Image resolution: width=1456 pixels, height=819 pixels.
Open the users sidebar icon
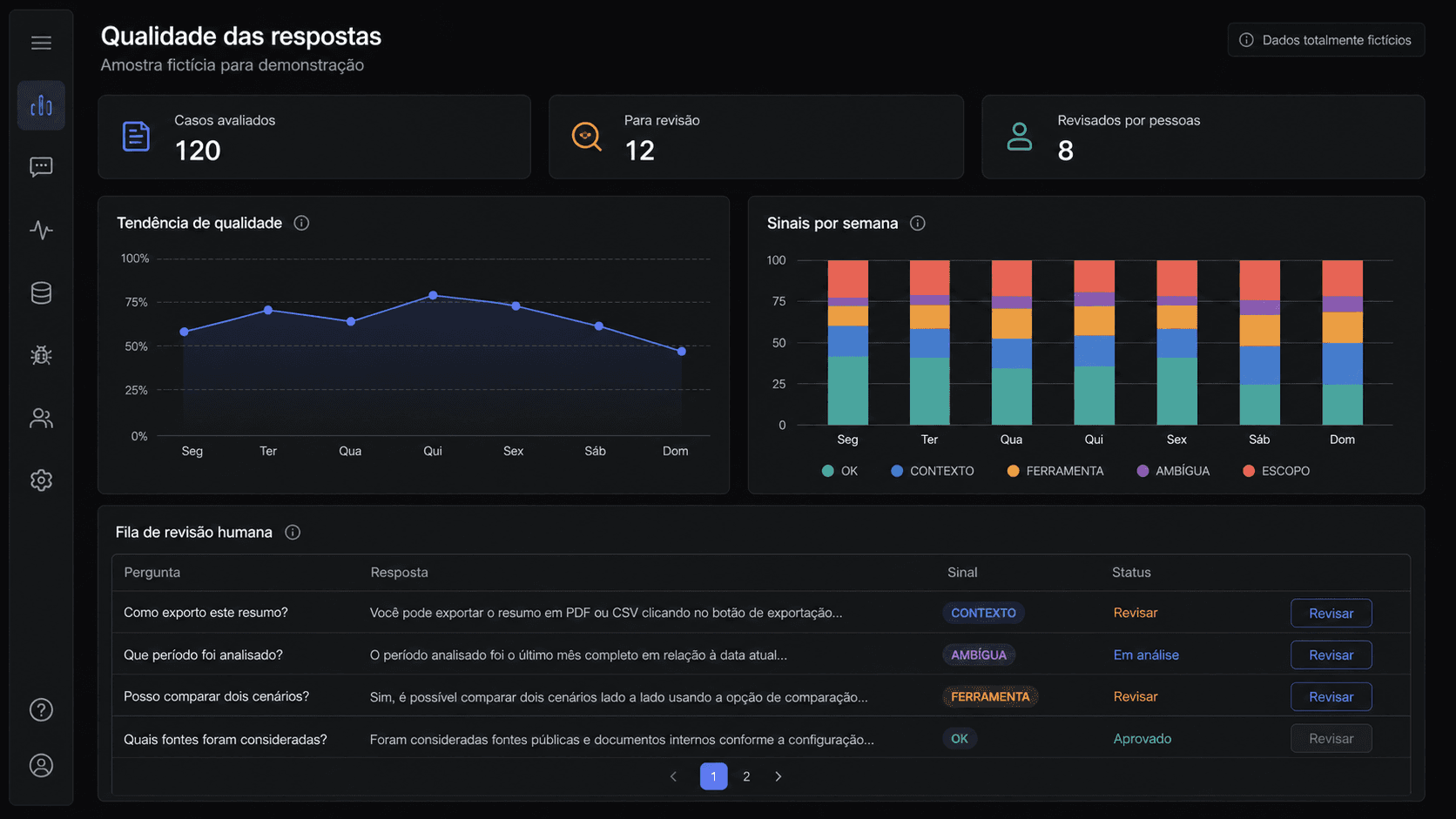(x=41, y=418)
